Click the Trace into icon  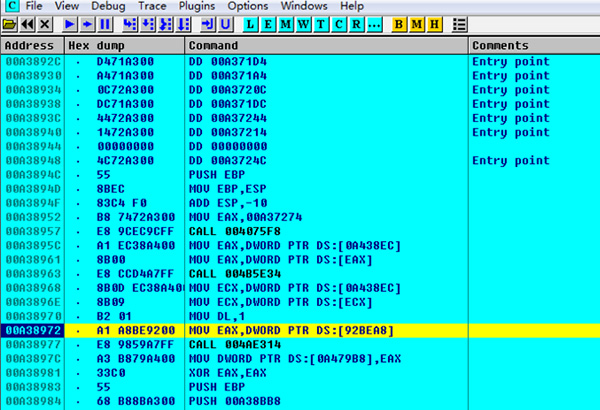[x=166, y=25]
